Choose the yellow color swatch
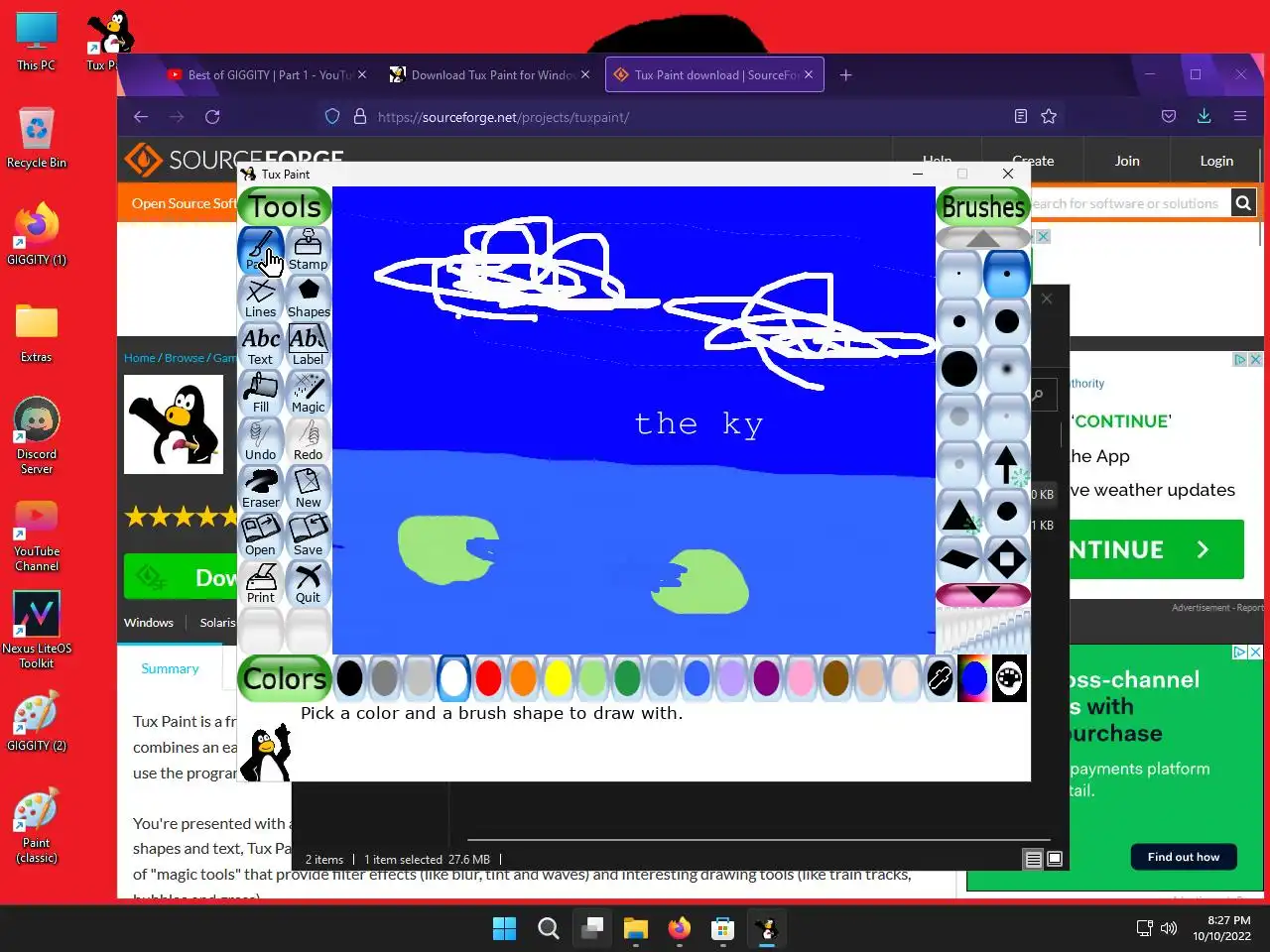Image resolution: width=1270 pixels, height=952 pixels. coord(558,678)
